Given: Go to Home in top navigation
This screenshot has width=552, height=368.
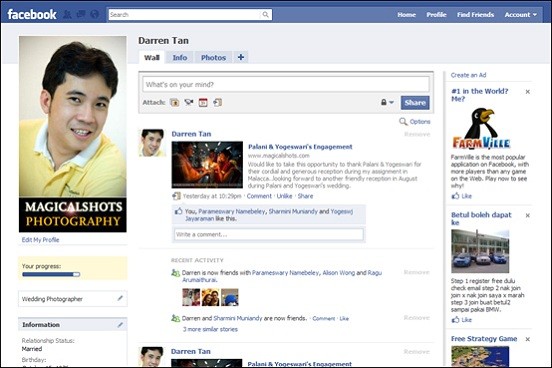Looking at the screenshot, I should (407, 15).
